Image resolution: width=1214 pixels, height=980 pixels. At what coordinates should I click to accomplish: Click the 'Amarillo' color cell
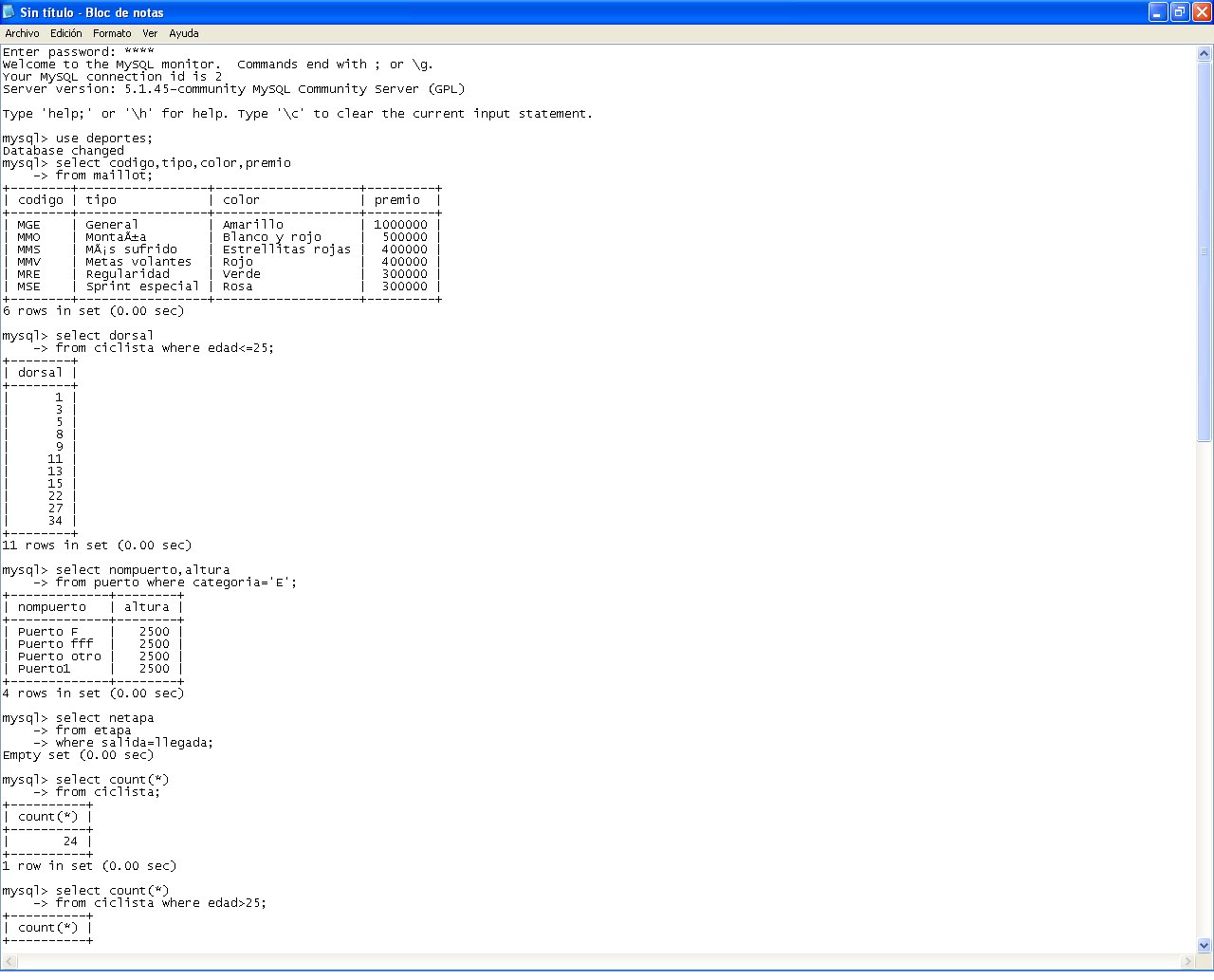tap(253, 225)
